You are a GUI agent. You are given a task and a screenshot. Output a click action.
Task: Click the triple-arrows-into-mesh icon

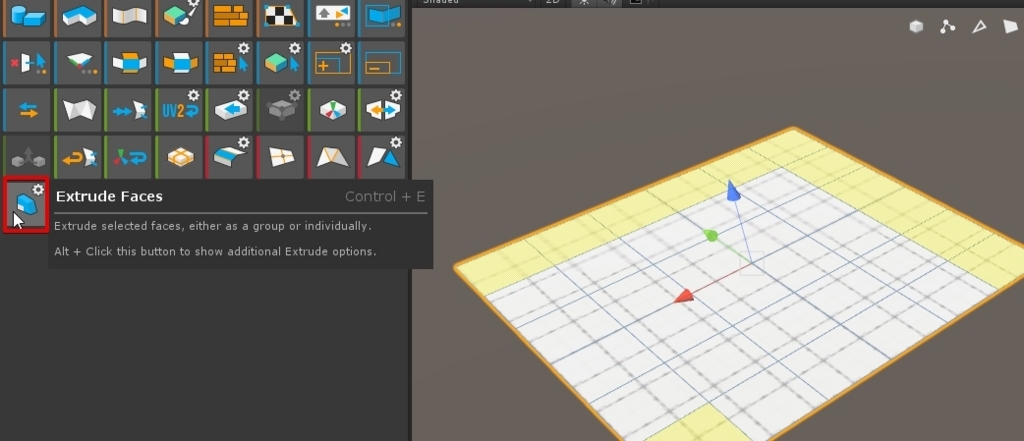129,110
